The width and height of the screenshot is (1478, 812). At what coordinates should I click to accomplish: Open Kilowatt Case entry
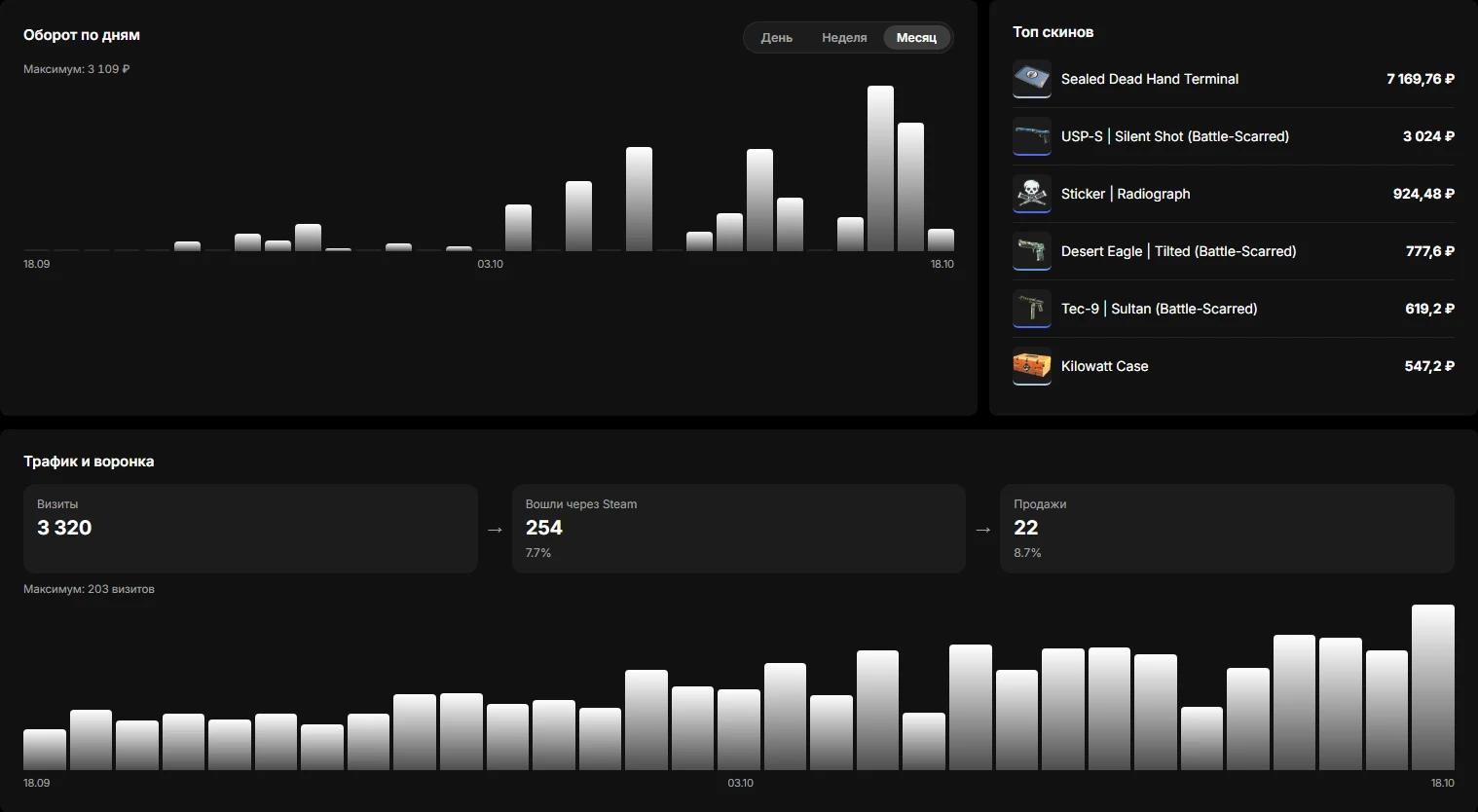[1104, 366]
